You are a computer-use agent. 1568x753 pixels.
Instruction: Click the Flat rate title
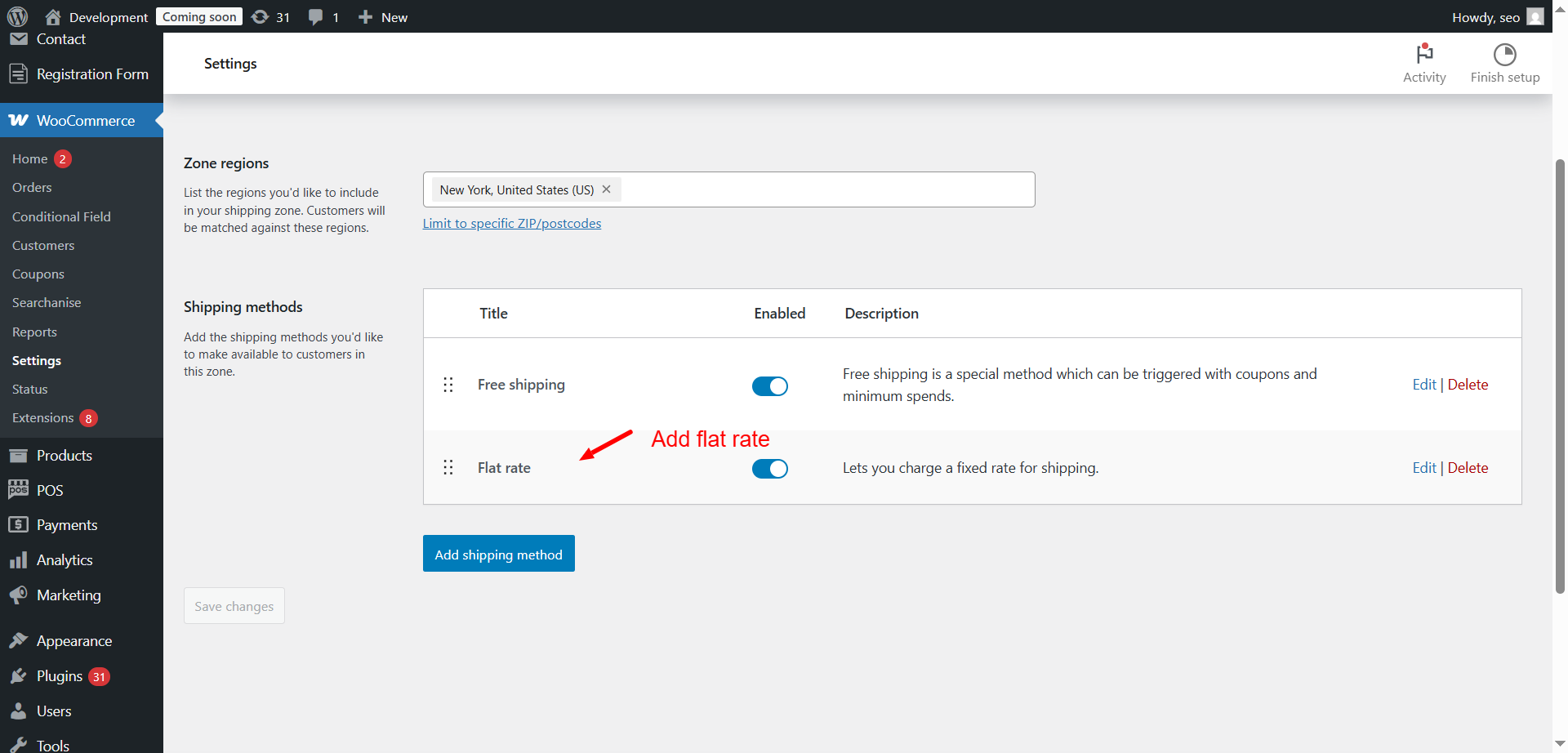[504, 468]
